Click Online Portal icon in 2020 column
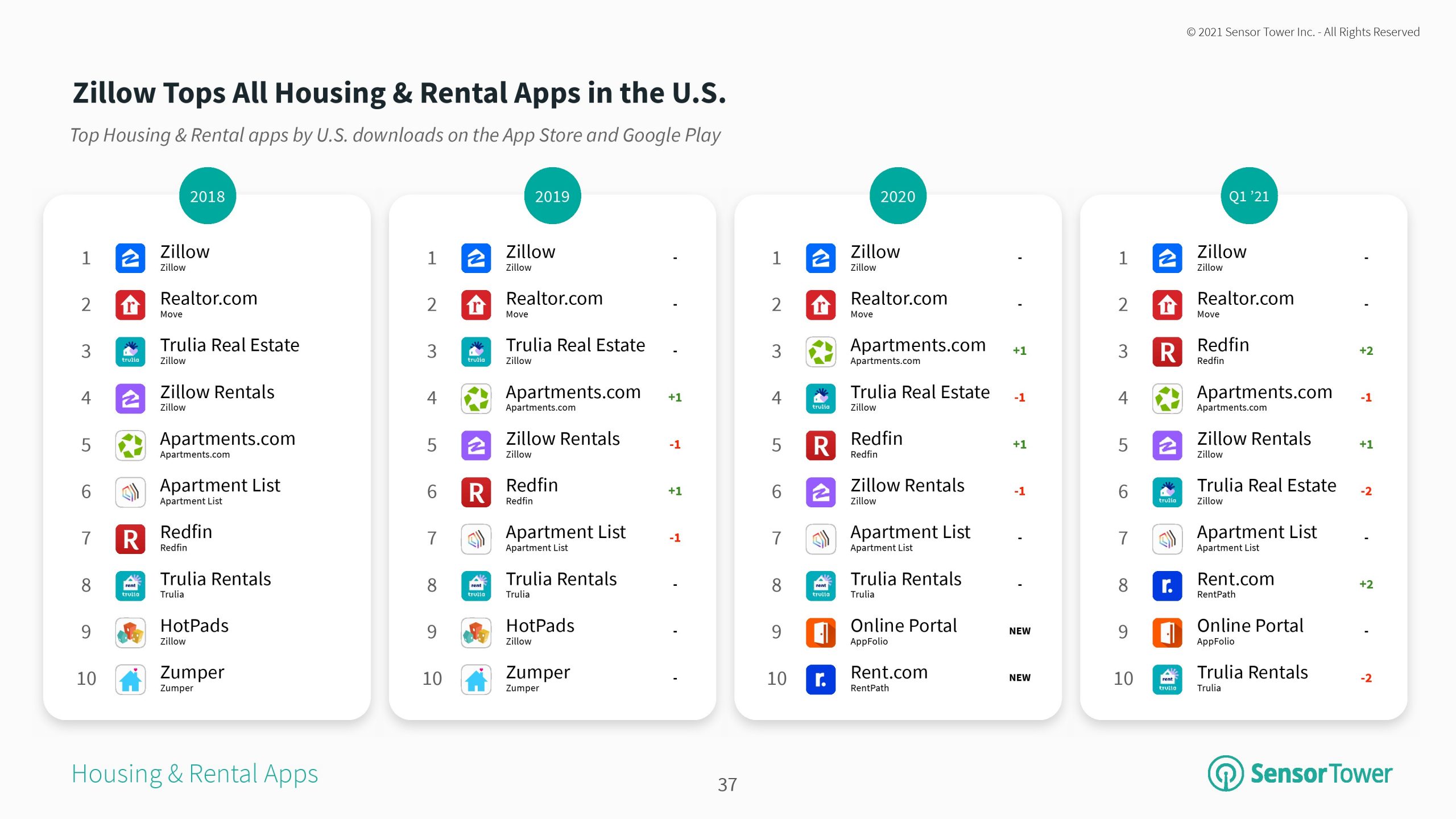Screen dimensions: 1456x819 pos(821,632)
